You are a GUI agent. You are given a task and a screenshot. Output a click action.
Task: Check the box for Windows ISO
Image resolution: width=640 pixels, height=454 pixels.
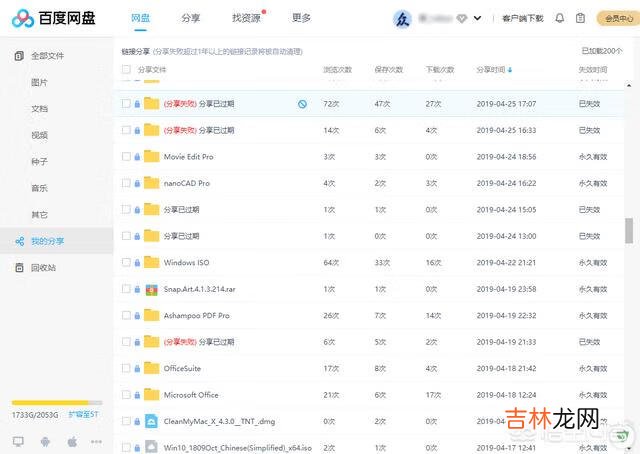click(126, 262)
